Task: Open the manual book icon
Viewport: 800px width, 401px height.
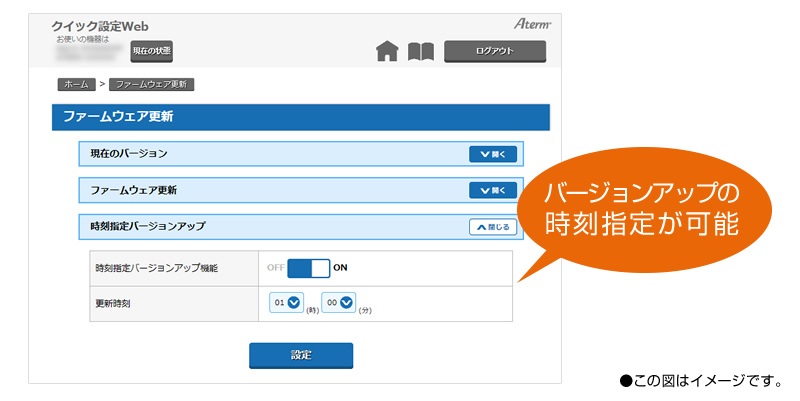Action: [x=420, y=52]
